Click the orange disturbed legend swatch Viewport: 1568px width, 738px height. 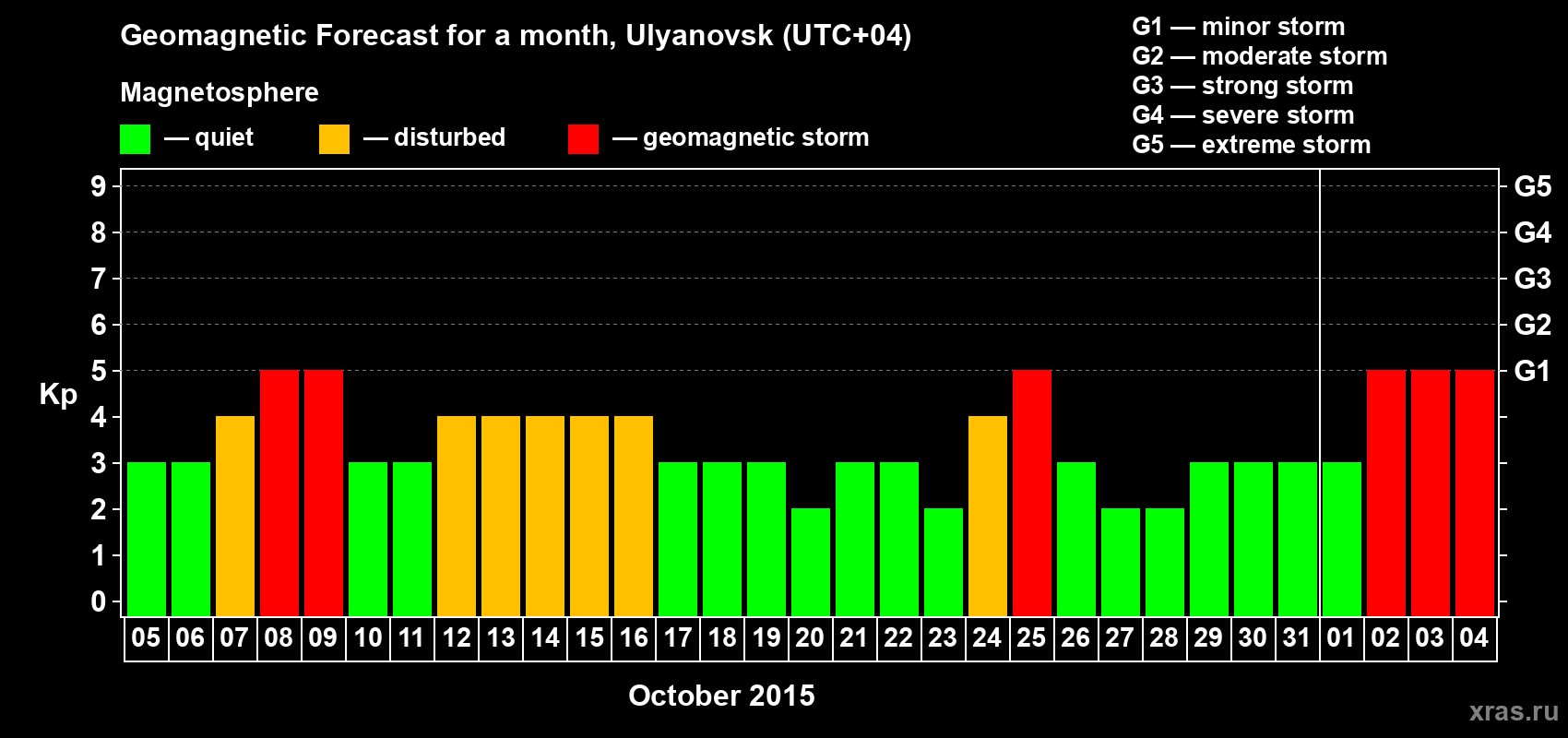(334, 139)
